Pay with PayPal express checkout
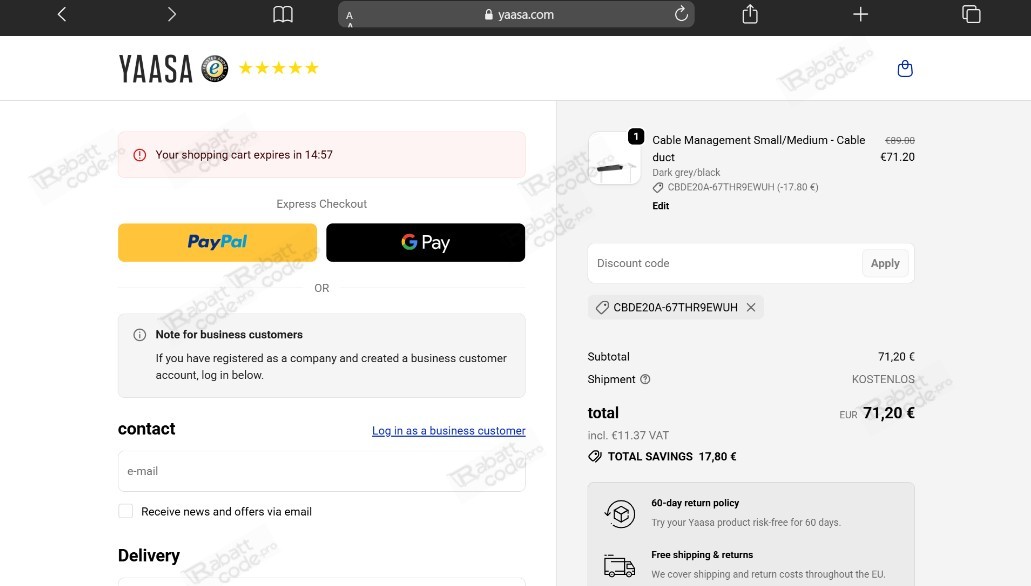1031x586 pixels. pyautogui.click(x=218, y=243)
